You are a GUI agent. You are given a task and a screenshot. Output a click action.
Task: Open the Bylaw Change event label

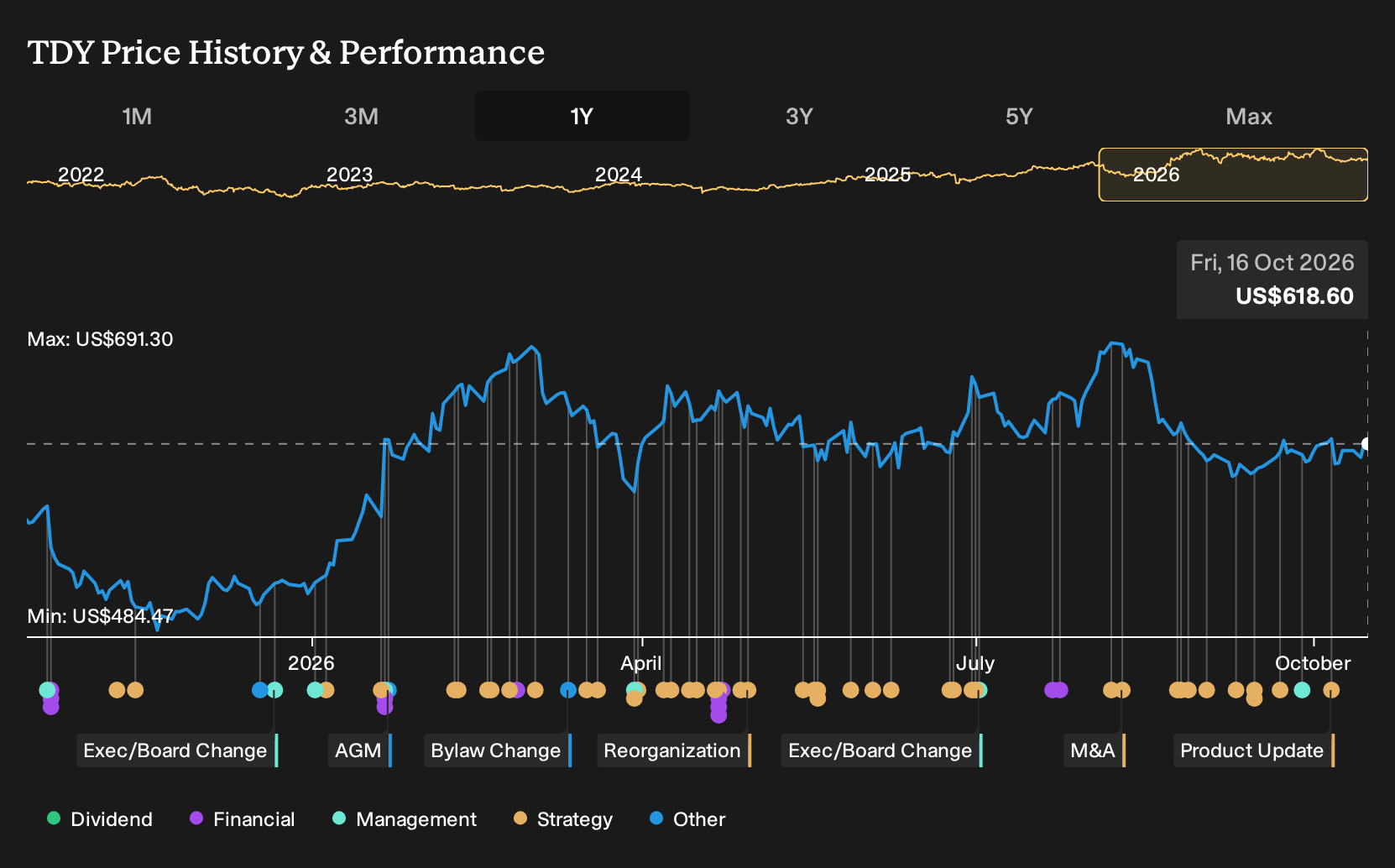coord(497,750)
